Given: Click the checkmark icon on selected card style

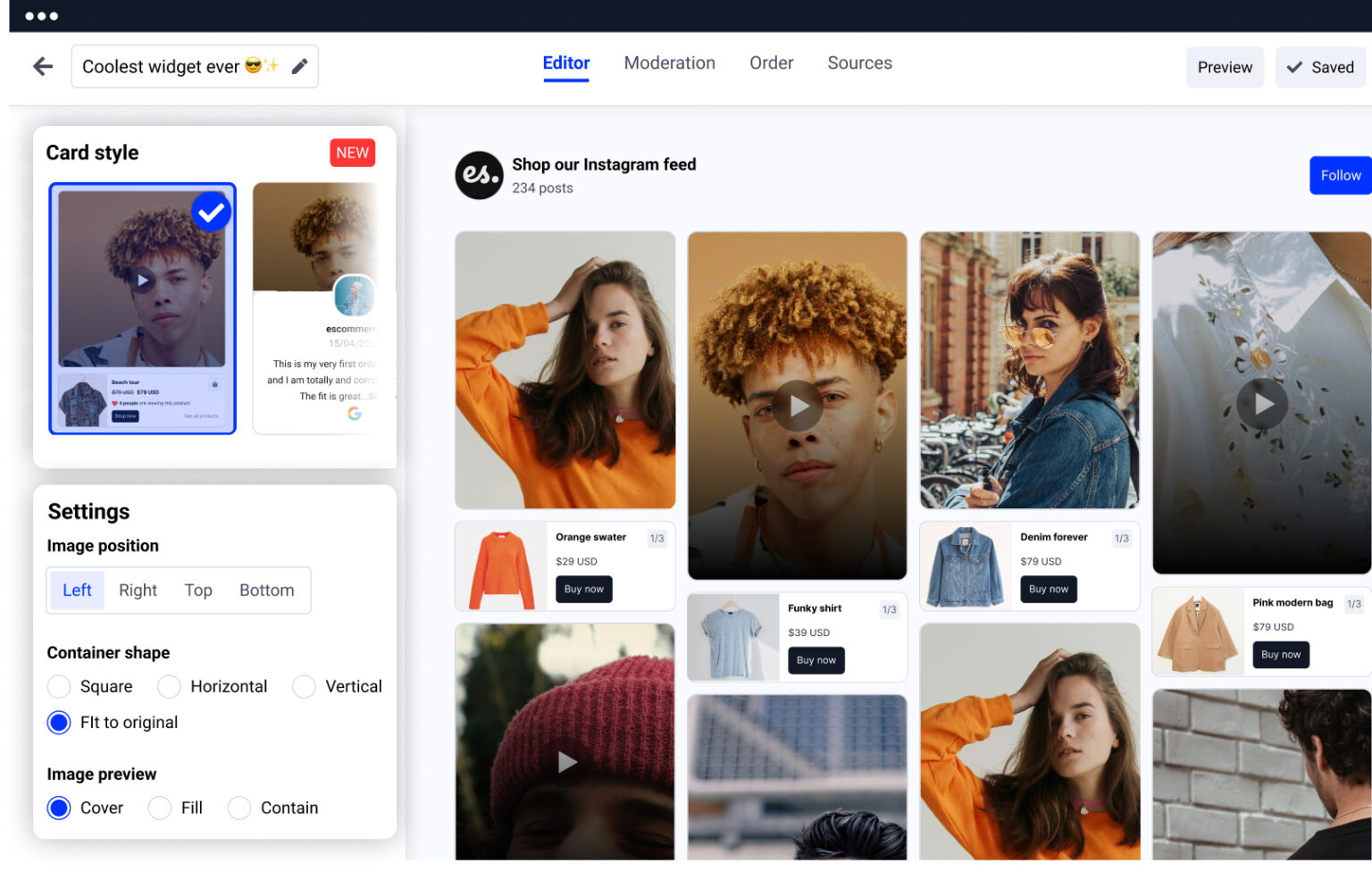Looking at the screenshot, I should tap(211, 211).
